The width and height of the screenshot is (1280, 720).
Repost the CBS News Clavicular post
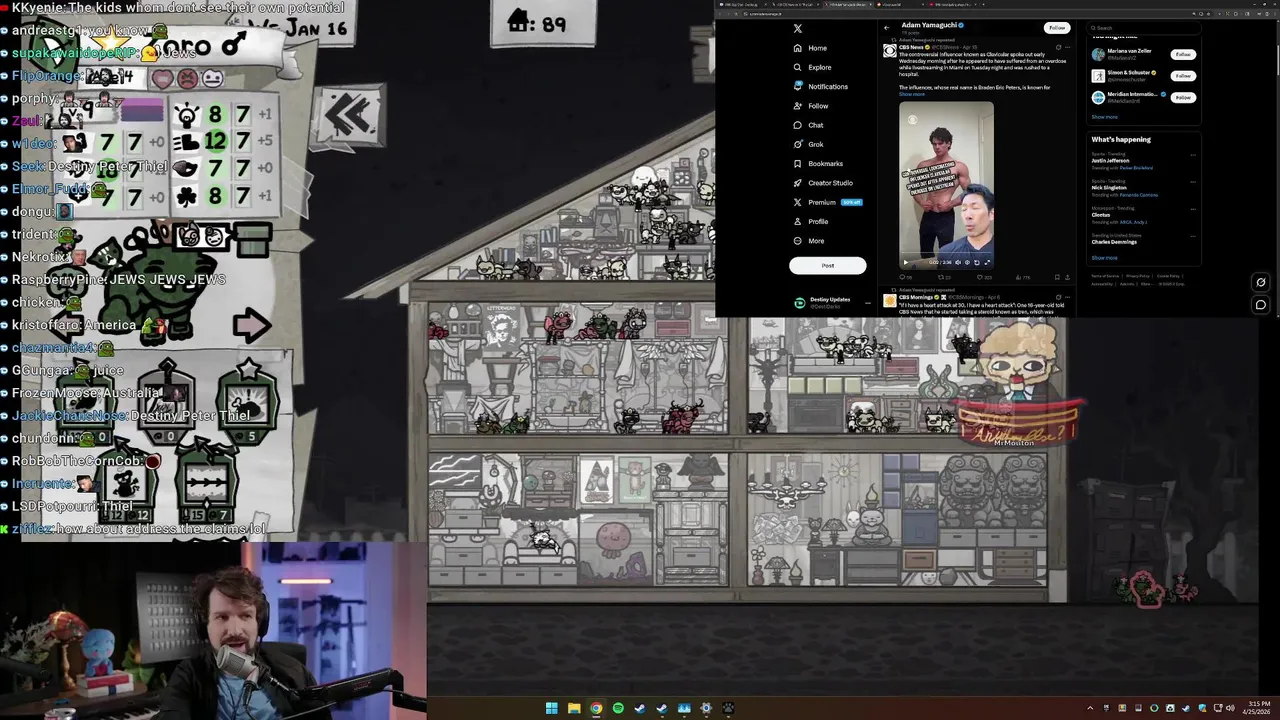pyautogui.click(x=941, y=278)
